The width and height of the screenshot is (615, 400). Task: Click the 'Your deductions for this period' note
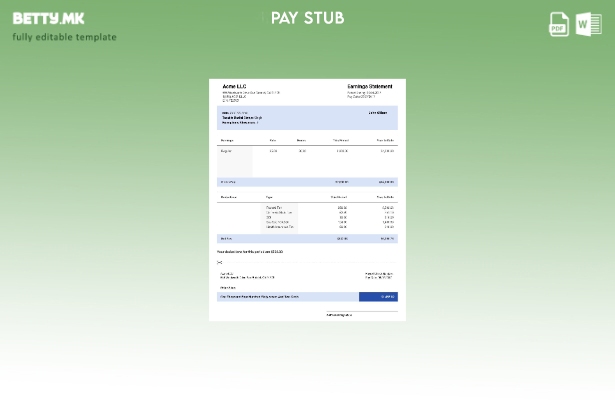click(250, 252)
